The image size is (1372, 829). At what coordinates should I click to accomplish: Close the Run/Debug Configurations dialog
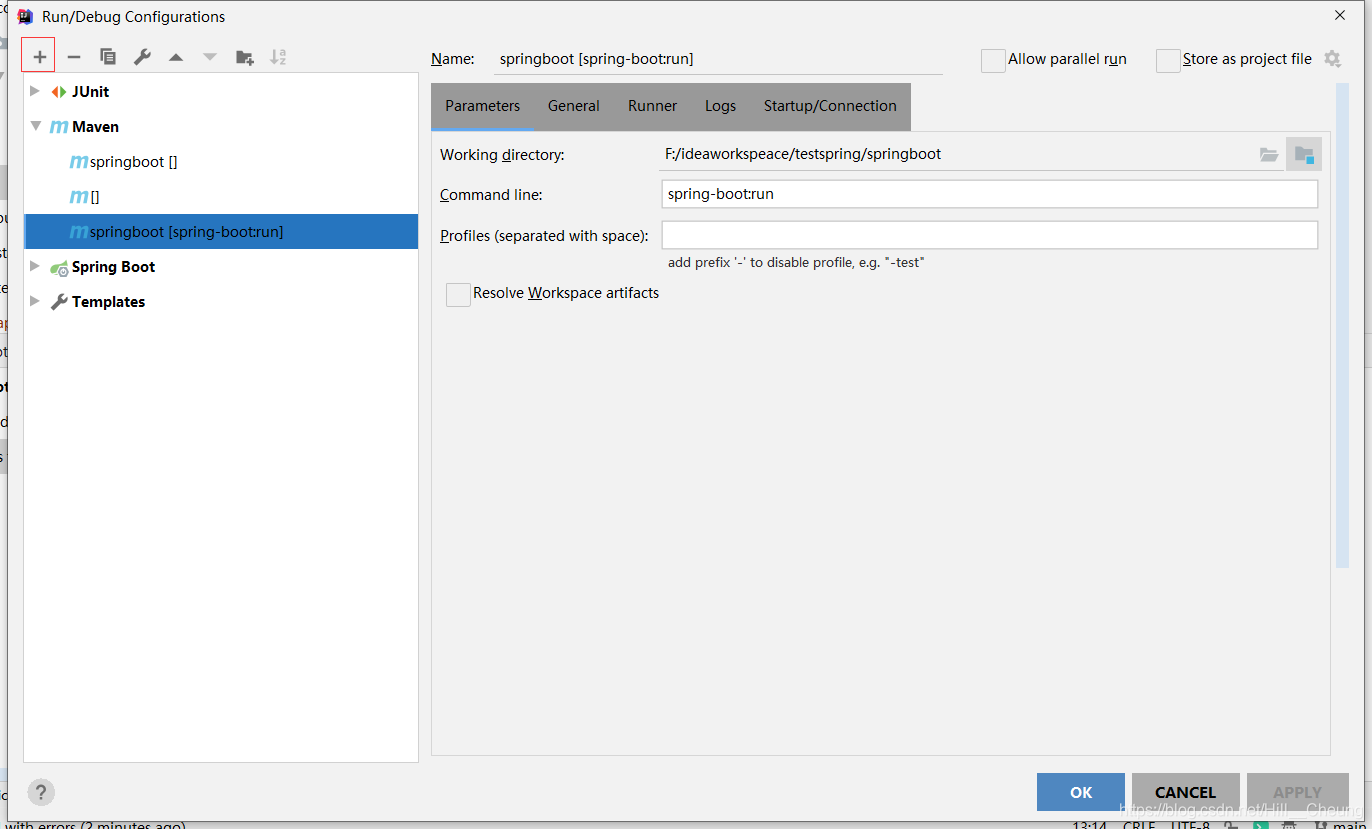click(x=1340, y=15)
